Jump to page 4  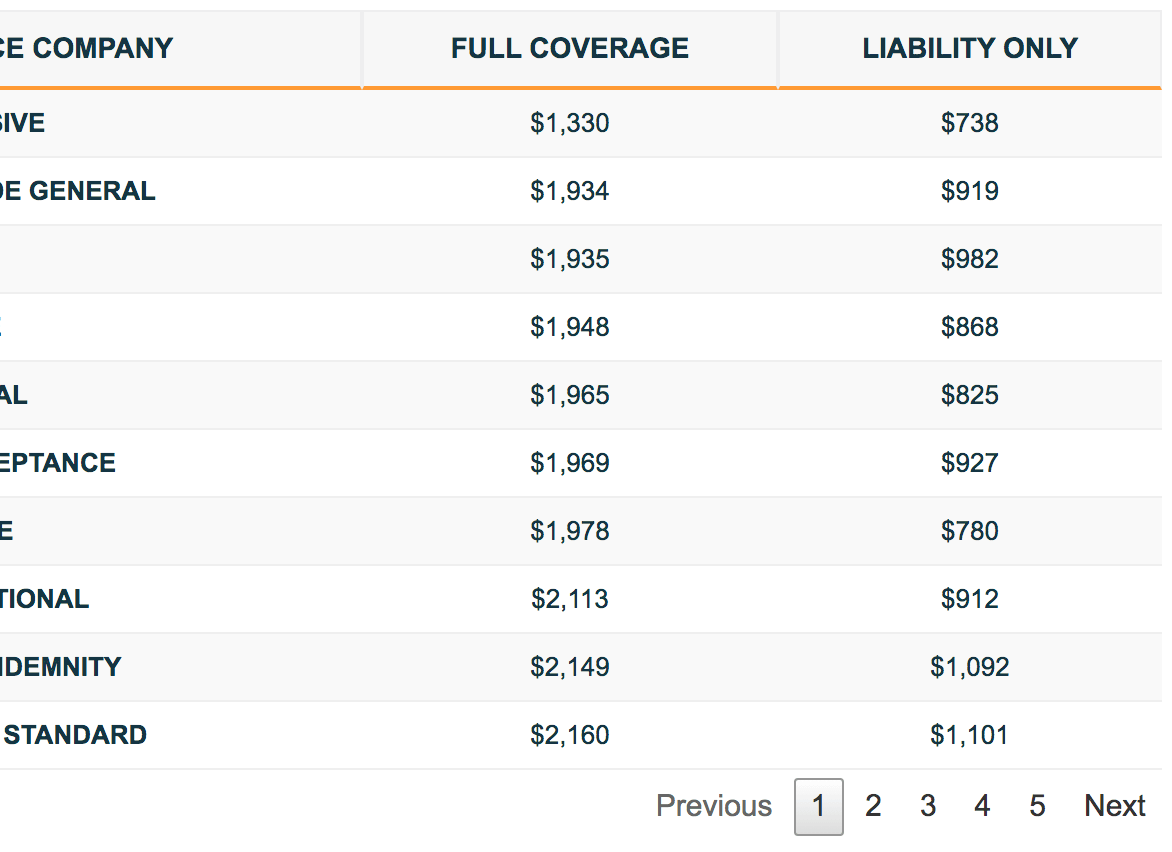click(981, 806)
